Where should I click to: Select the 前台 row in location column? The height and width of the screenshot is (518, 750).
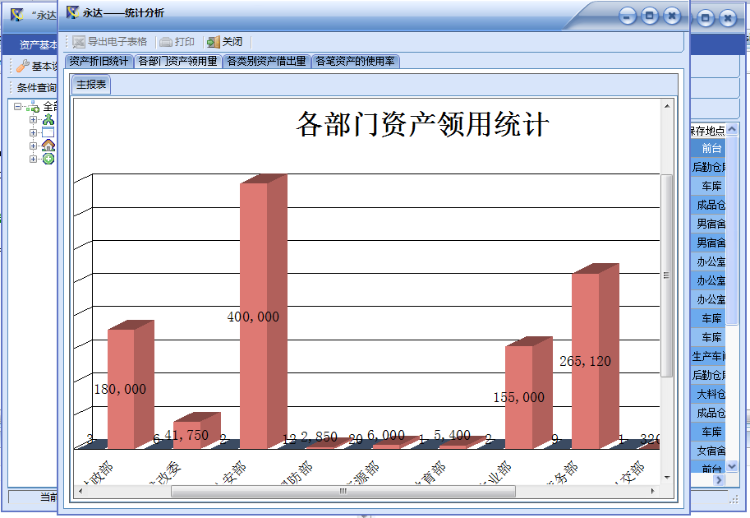[711, 148]
